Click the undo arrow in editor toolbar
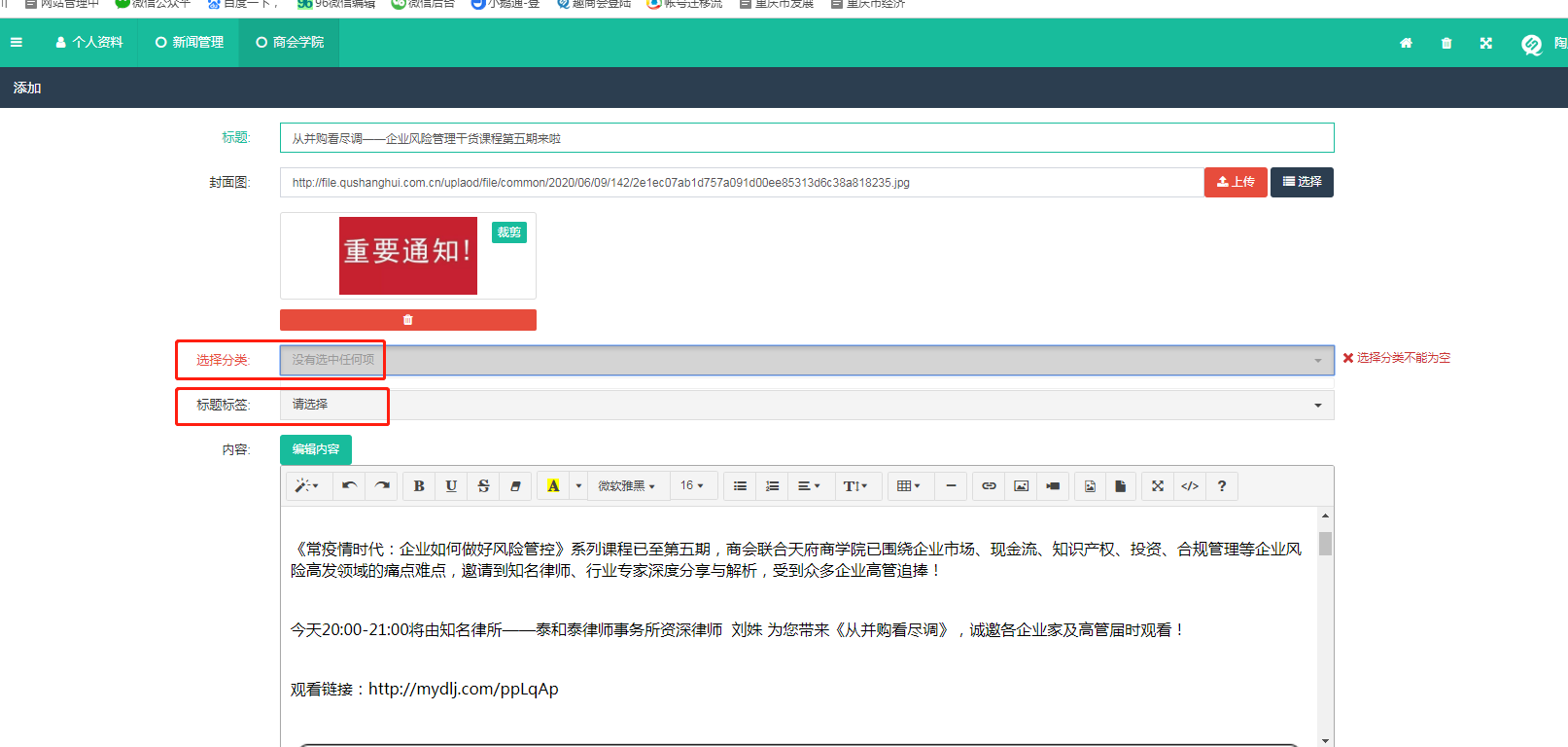The width and height of the screenshot is (1568, 747). pyautogui.click(x=349, y=486)
